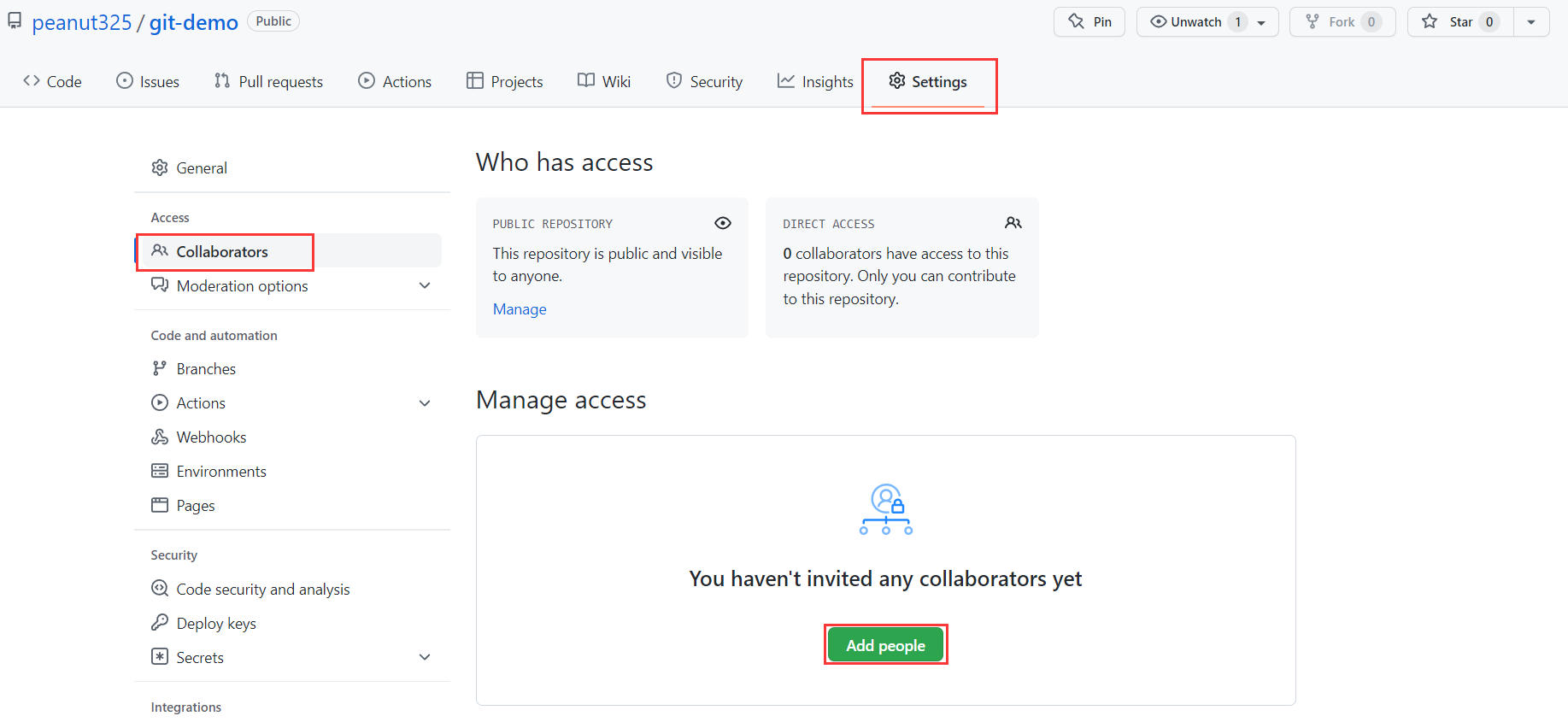Click the people icon beside Collaborators
This screenshot has width=1568, height=722.
click(x=160, y=250)
